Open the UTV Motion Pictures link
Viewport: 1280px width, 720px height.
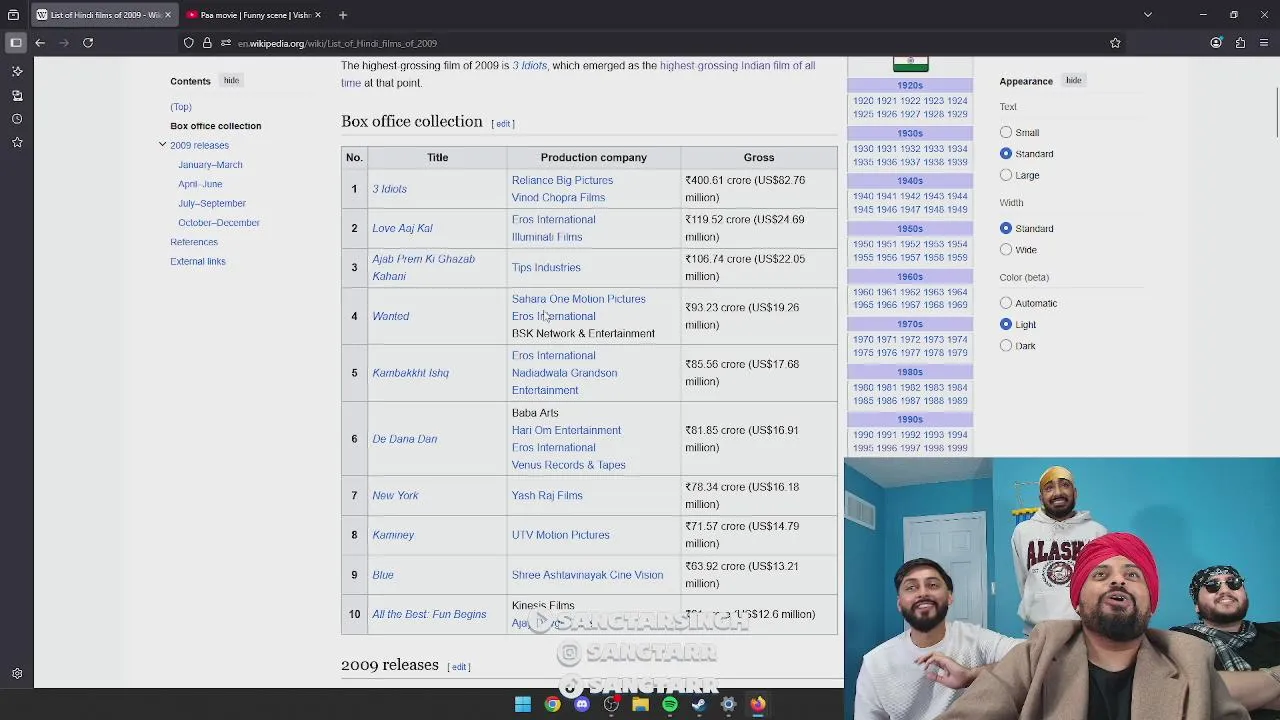[x=560, y=535]
